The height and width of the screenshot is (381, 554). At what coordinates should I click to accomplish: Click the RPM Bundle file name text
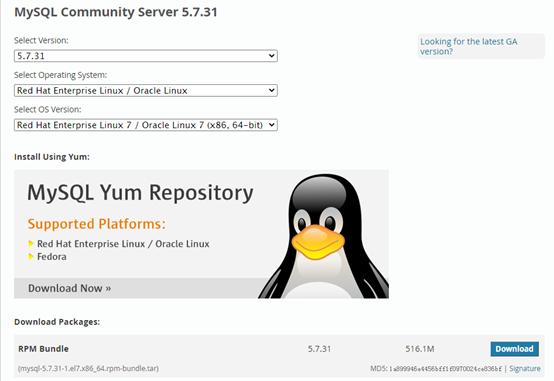coord(88,368)
